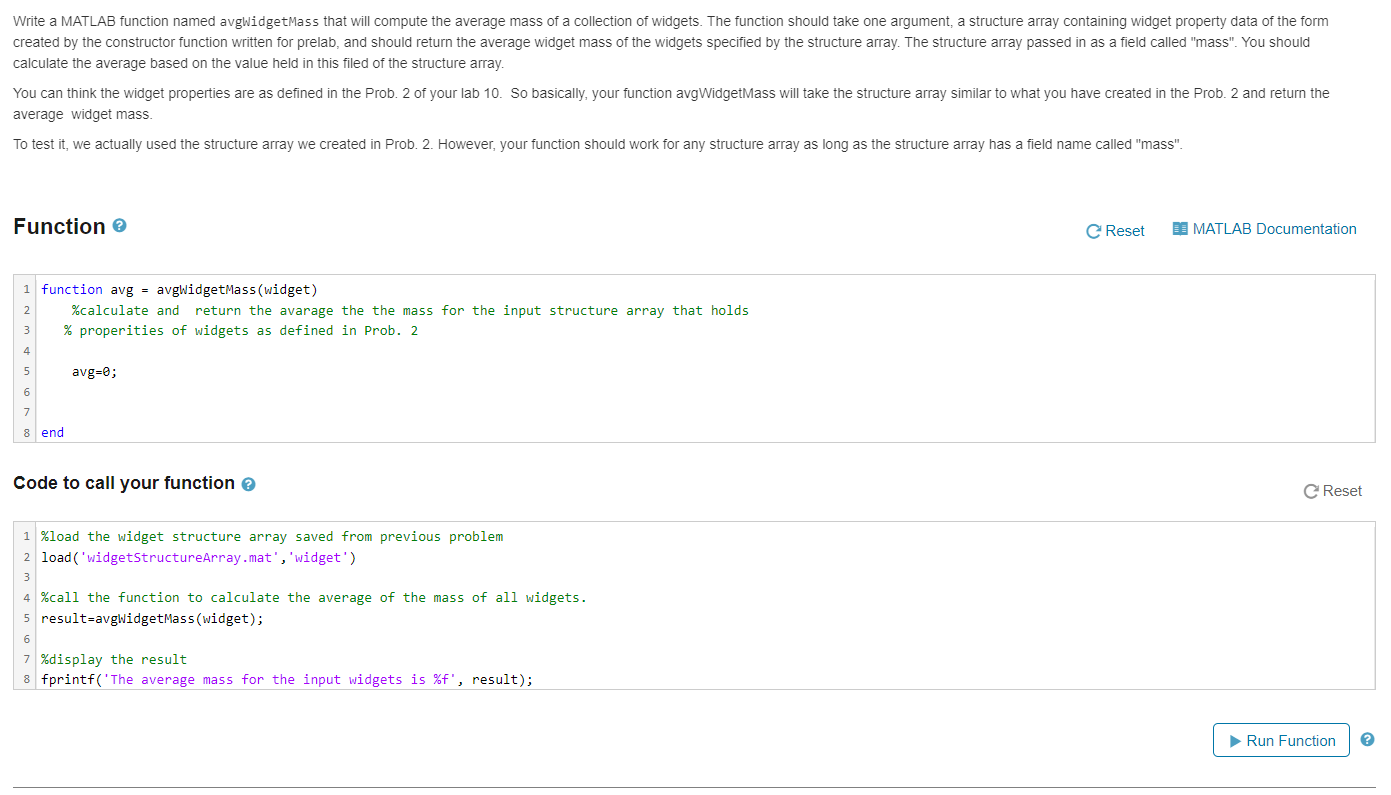Click empty line 3 in call-code editor
Image resolution: width=1391 pixels, height=795 pixels.
pyautogui.click(x=705, y=577)
